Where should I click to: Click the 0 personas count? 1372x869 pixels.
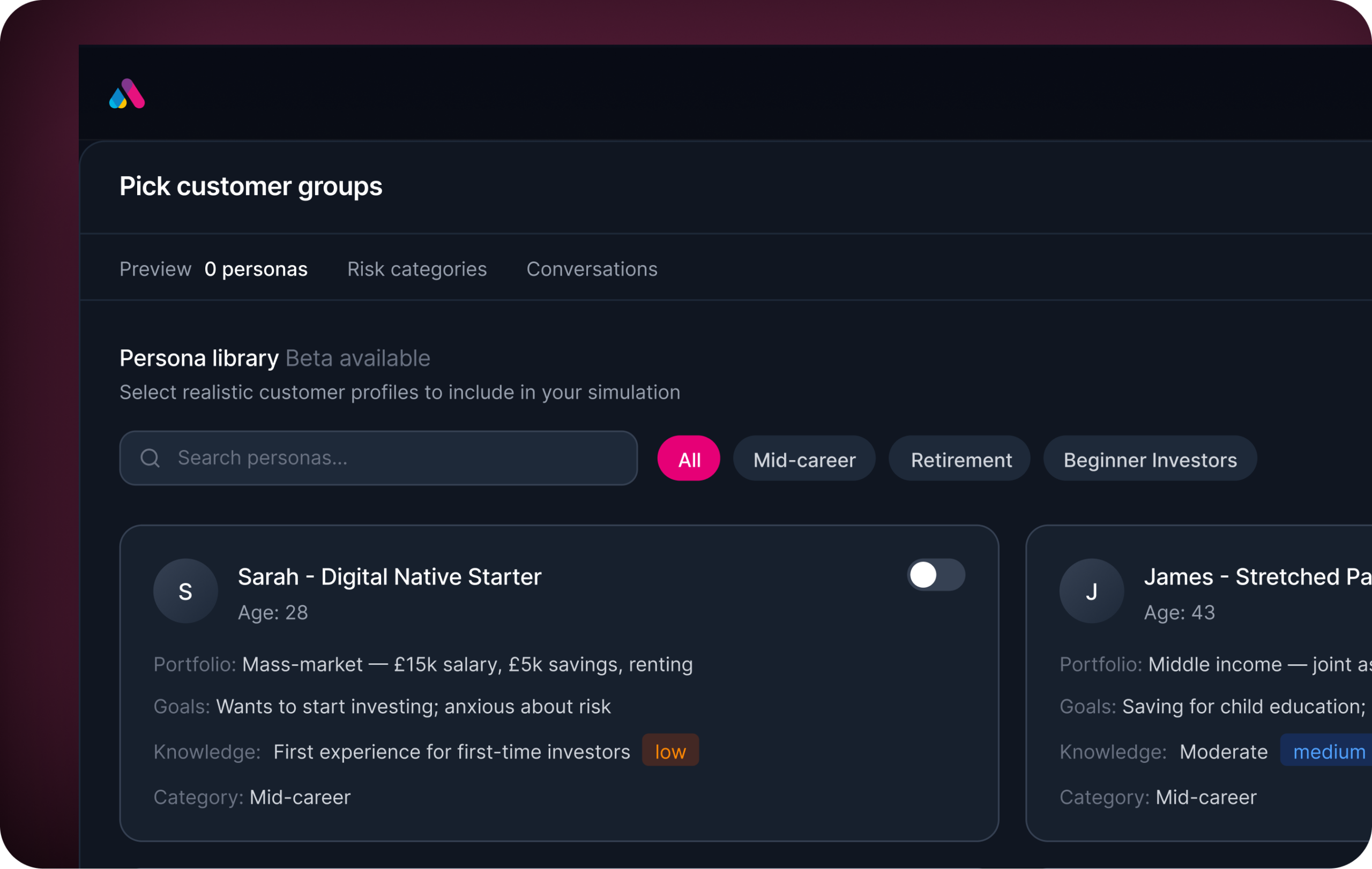[x=256, y=269]
